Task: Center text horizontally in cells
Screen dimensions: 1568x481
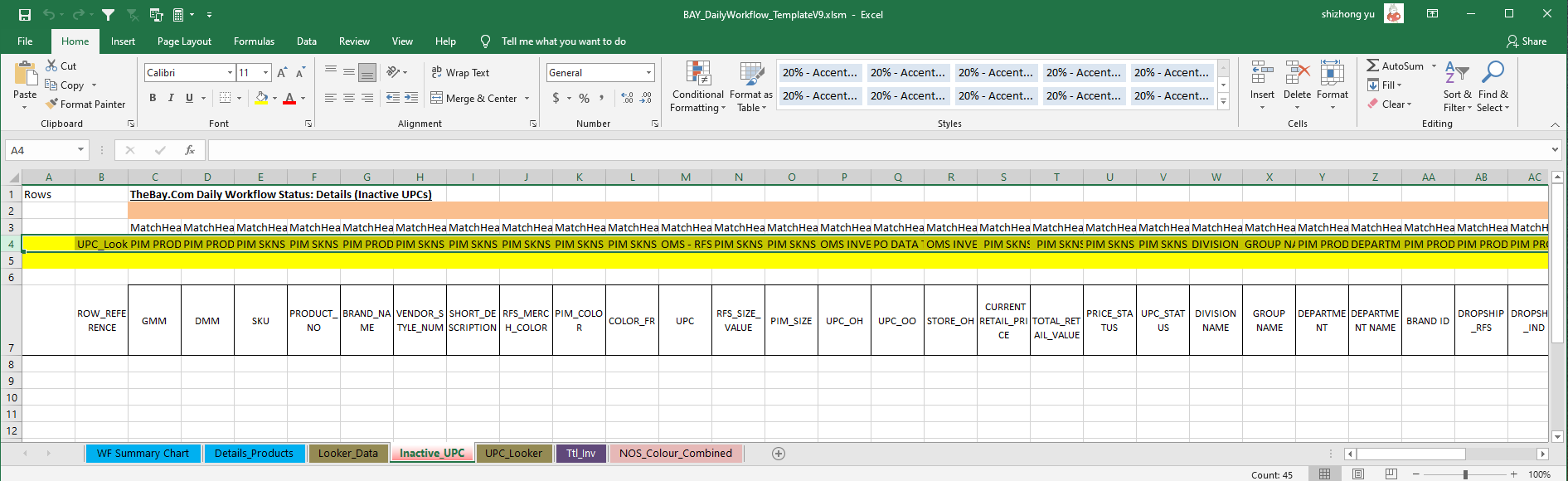Action: pyautogui.click(x=349, y=98)
